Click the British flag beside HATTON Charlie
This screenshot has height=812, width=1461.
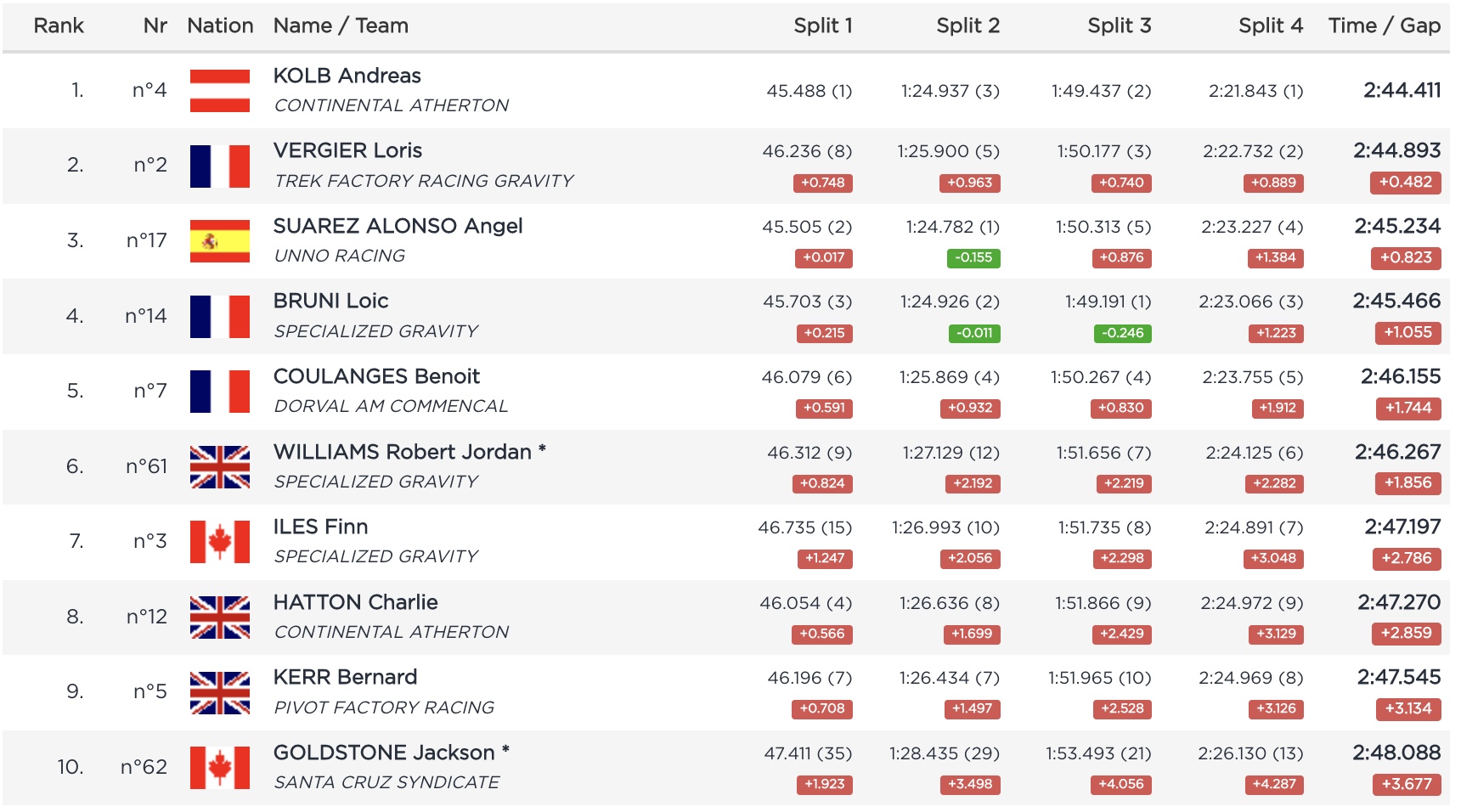coord(219,617)
